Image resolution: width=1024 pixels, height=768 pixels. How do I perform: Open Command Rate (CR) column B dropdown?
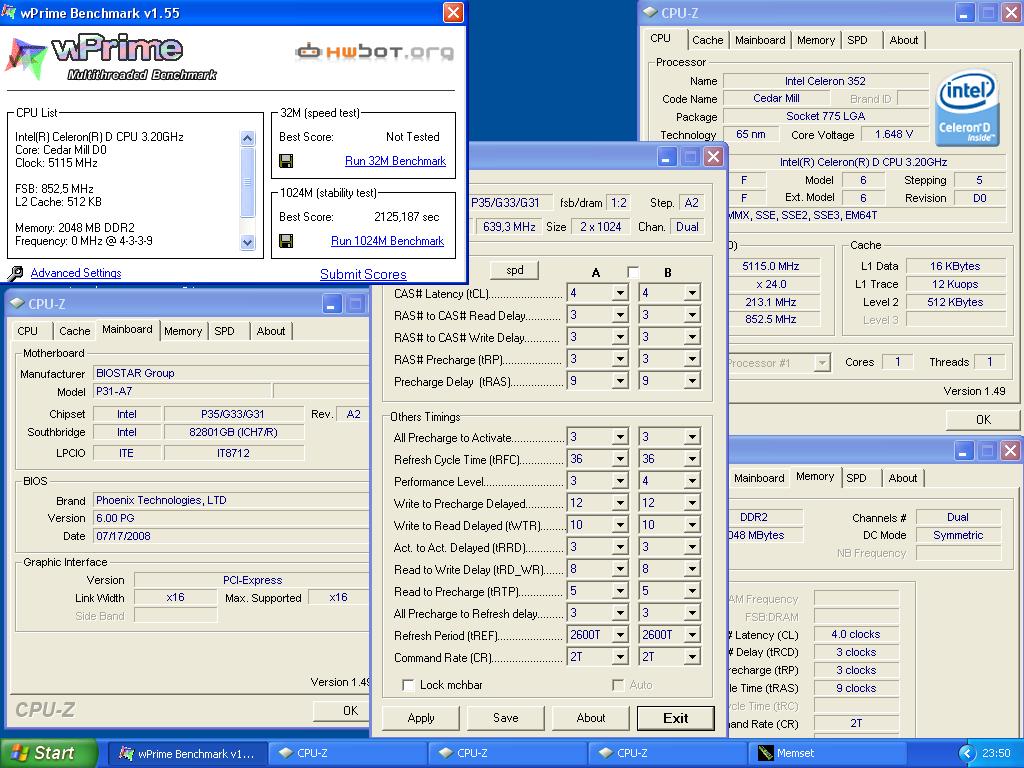coord(692,657)
